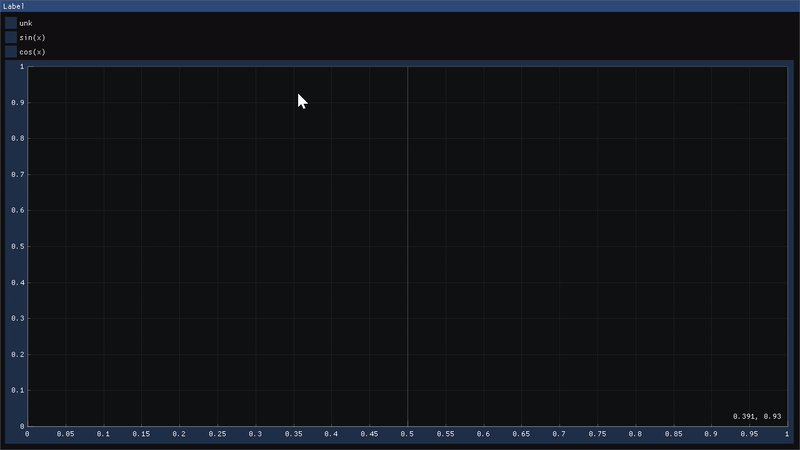Click the 0.65 x-axis tick label
This screenshot has width=800, height=450.
point(521,434)
